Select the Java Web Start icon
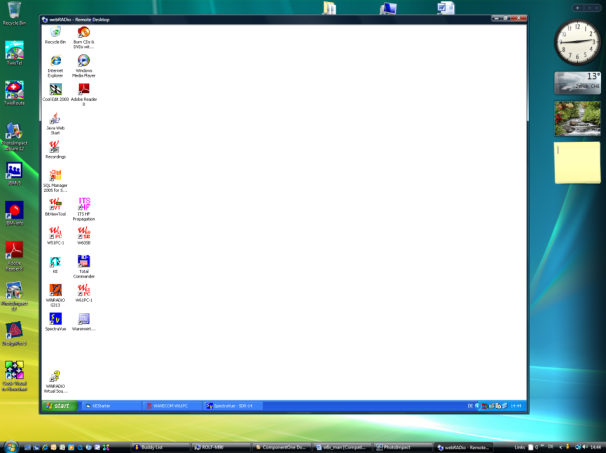This screenshot has height=453, width=606. (55, 119)
